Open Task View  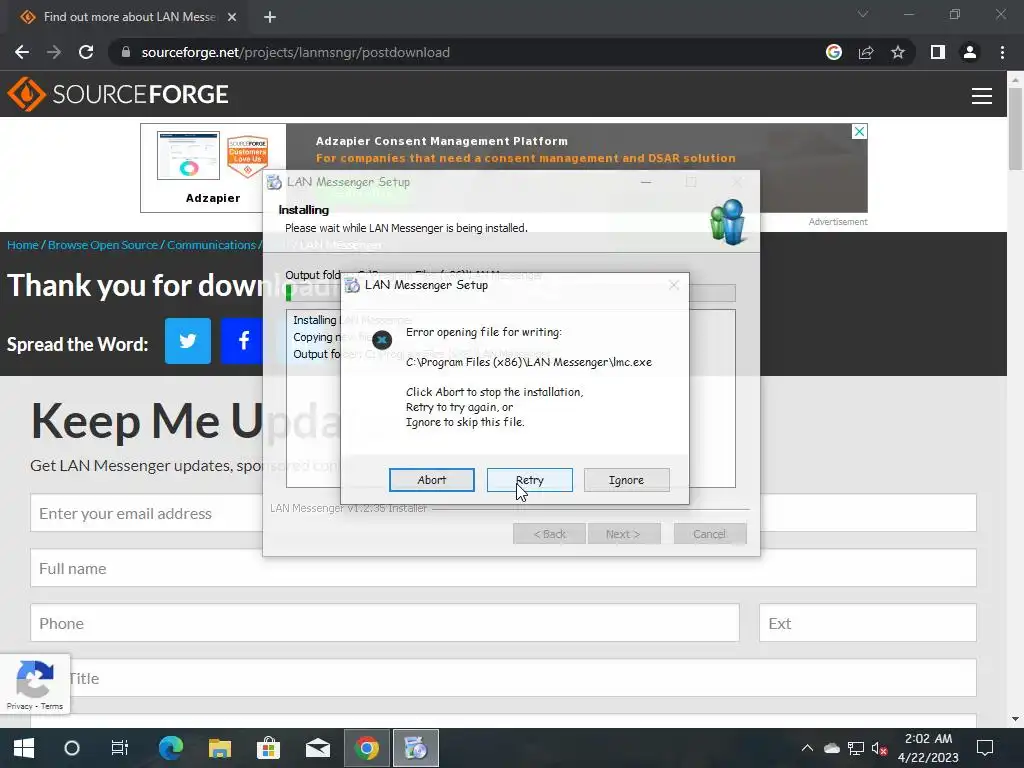pyautogui.click(x=120, y=748)
